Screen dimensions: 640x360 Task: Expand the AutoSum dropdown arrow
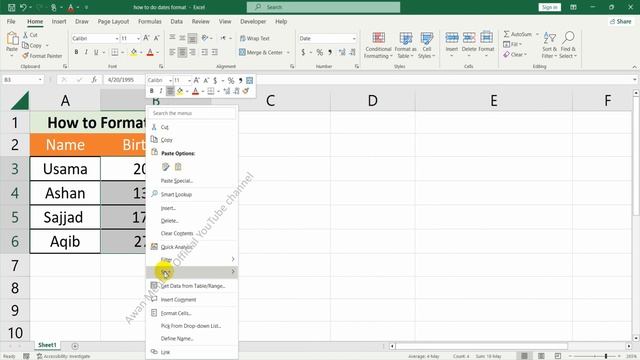[x=538, y=34]
